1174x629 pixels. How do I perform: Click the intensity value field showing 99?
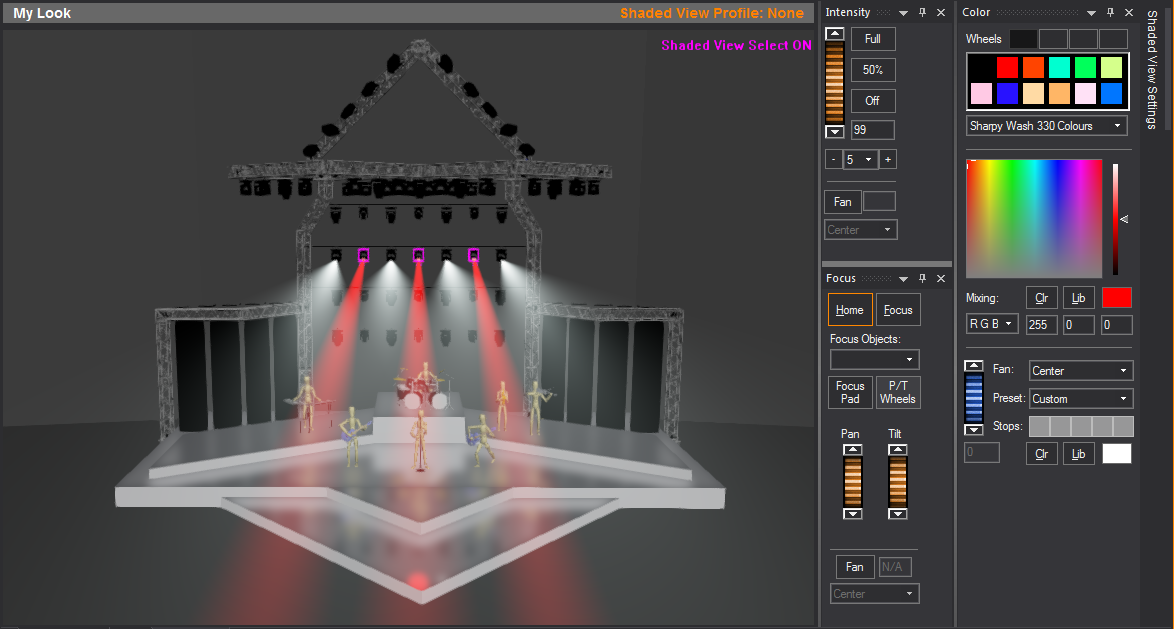(x=872, y=131)
